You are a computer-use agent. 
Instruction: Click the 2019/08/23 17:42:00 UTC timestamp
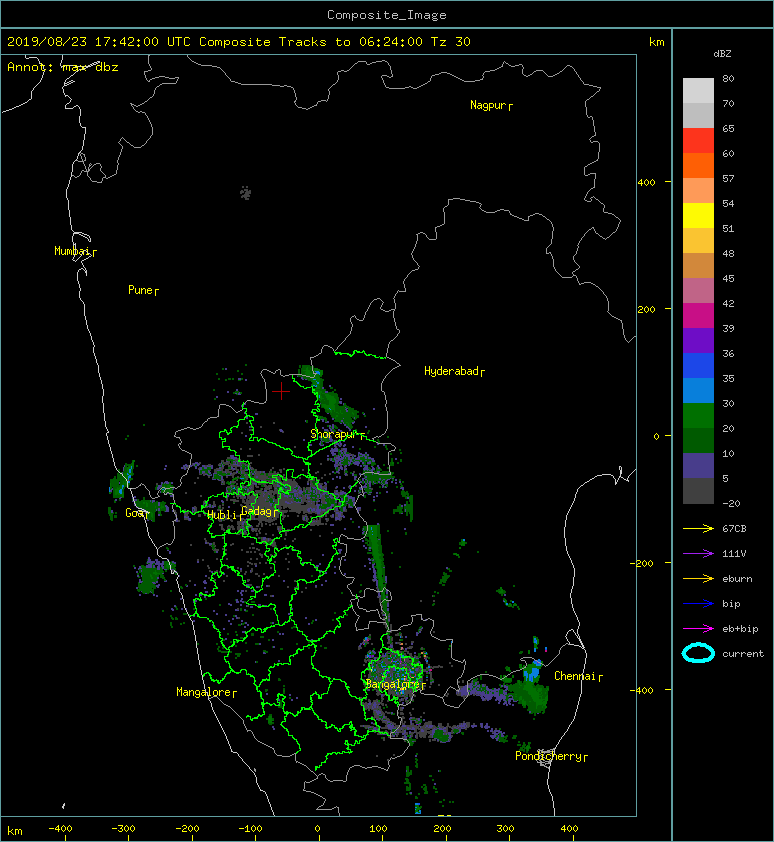[x=99, y=42]
